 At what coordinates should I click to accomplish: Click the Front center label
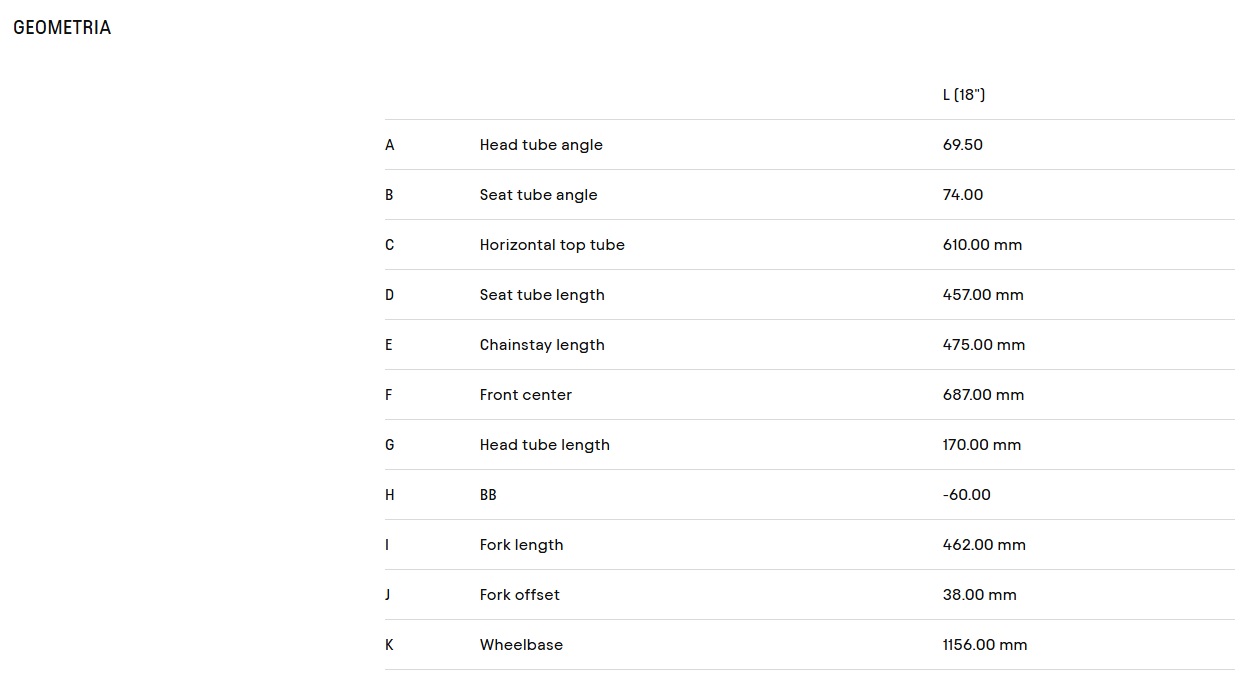(x=526, y=395)
